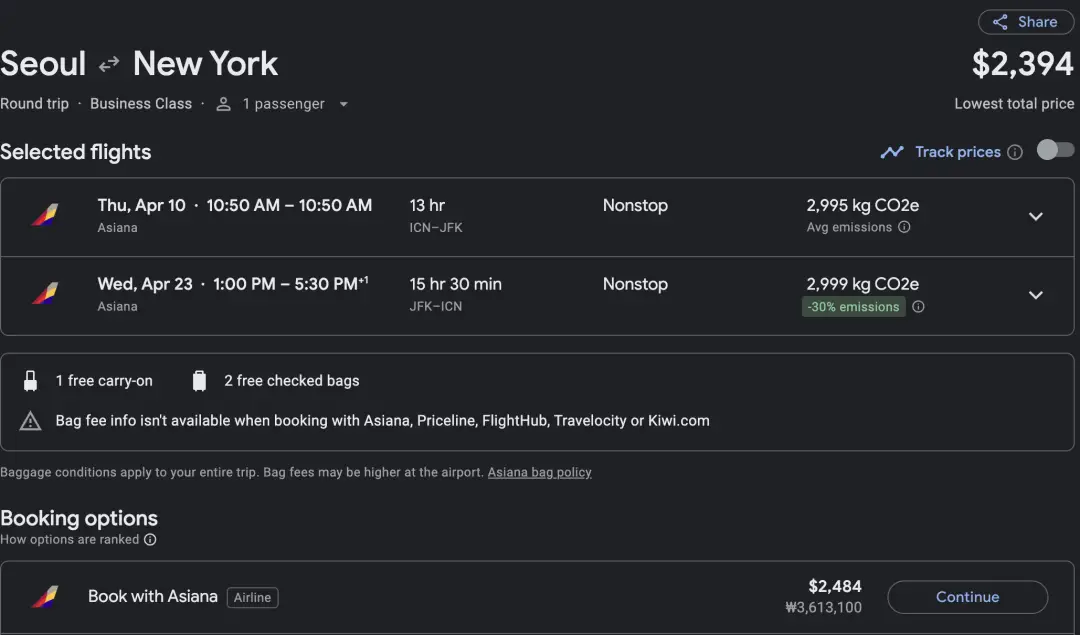Click the Avg emissions info icon

(x=904, y=228)
